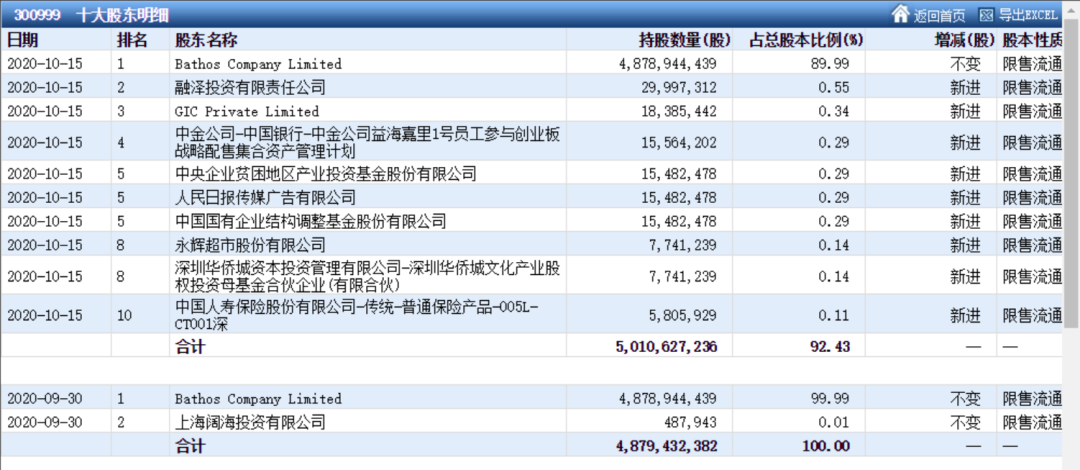1080x470 pixels.
Task: Select GIC Private Limited shareholder name
Action: point(247,111)
